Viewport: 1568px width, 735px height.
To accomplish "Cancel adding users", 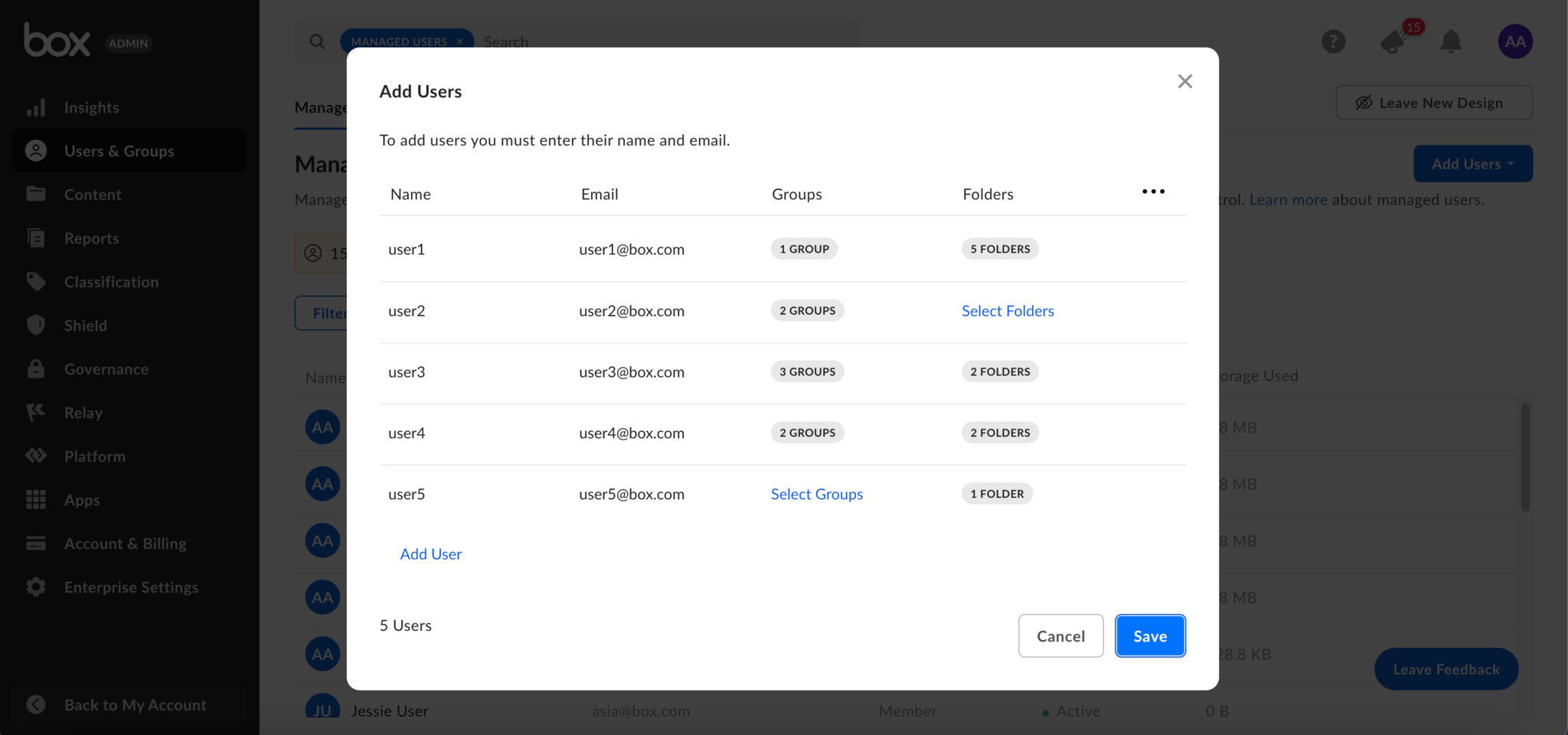I will [x=1060, y=635].
